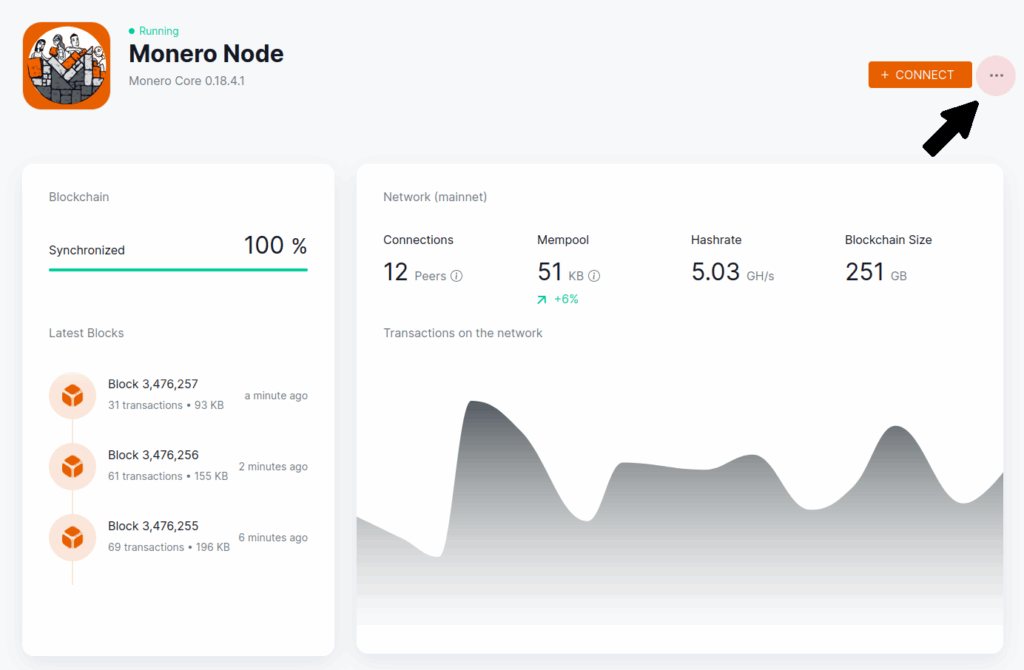Click the Monero Node app logo

pyautogui.click(x=67, y=66)
